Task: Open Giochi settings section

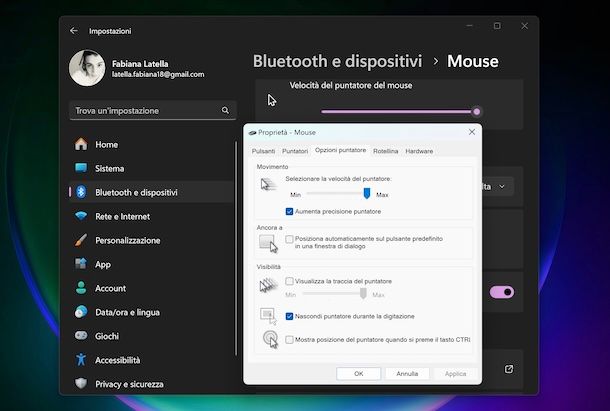Action: pyautogui.click(x=152, y=336)
